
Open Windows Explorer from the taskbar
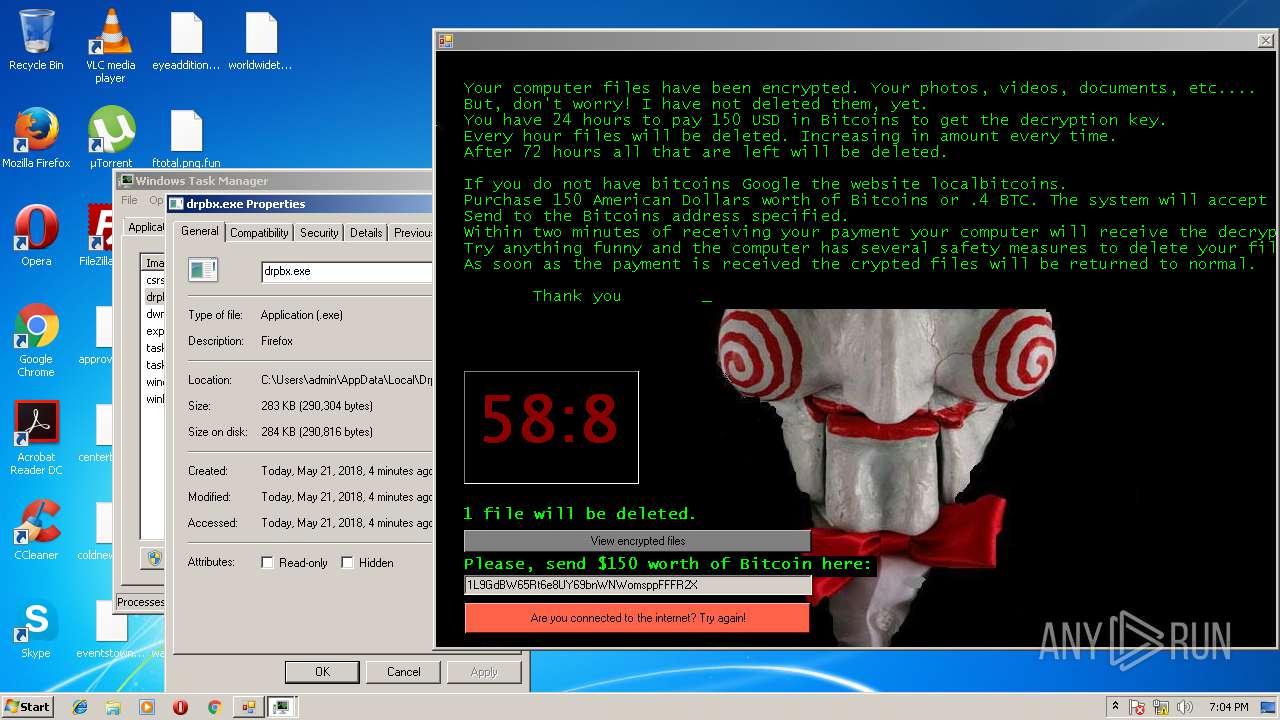[x=113, y=707]
